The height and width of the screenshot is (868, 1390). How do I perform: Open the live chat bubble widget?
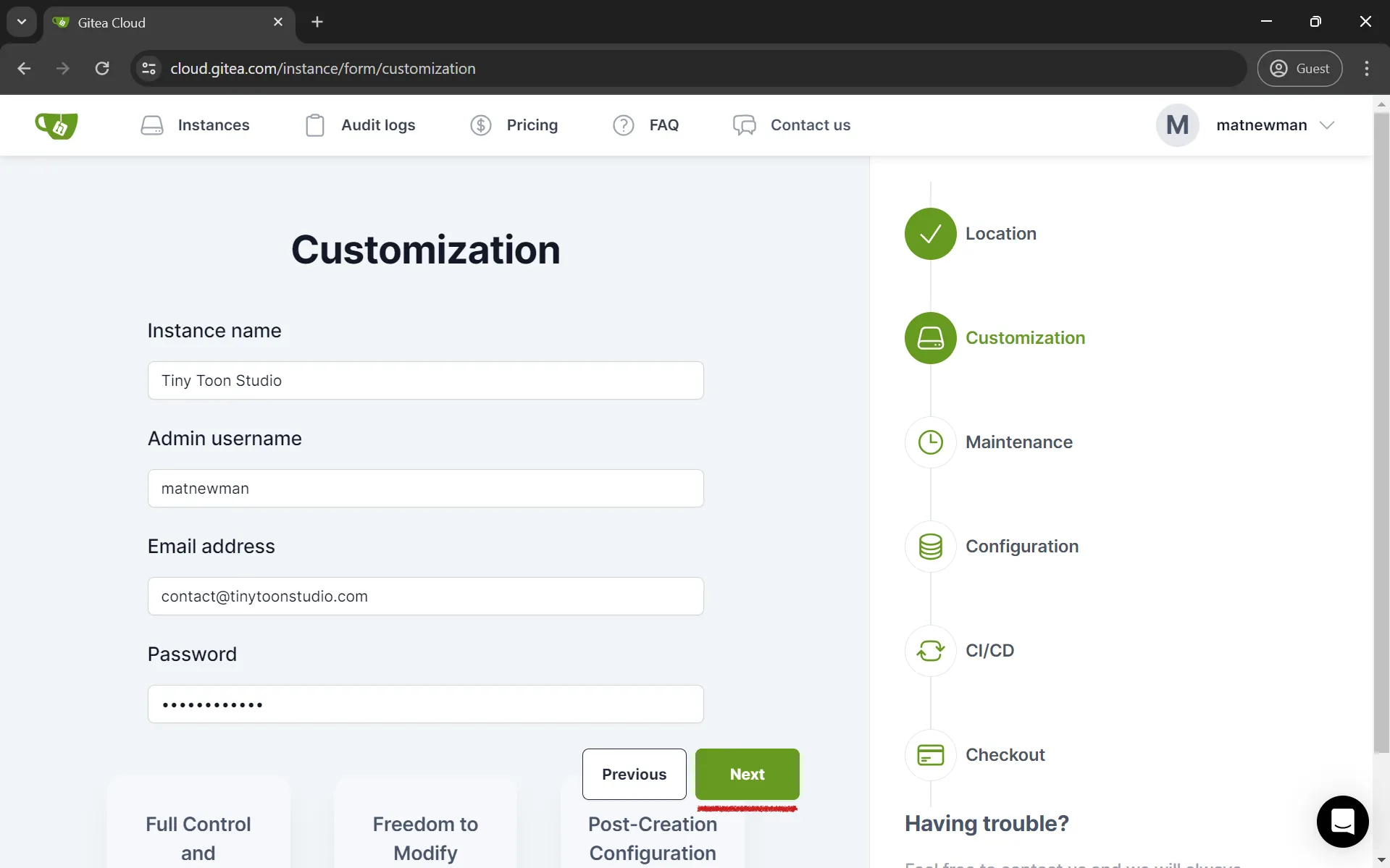1341,822
